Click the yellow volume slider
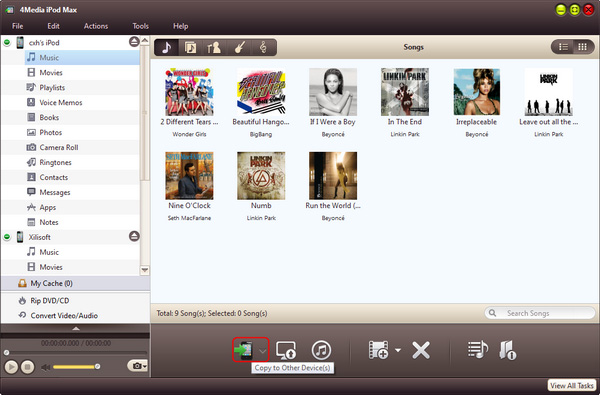Image resolution: width=600 pixels, height=395 pixels. [x=76, y=367]
